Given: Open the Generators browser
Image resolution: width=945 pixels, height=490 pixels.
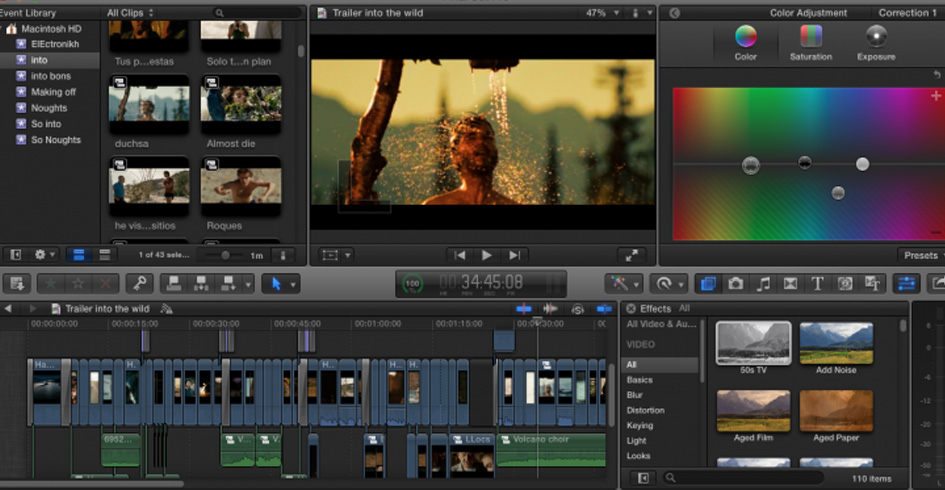Looking at the screenshot, I should (x=845, y=283).
